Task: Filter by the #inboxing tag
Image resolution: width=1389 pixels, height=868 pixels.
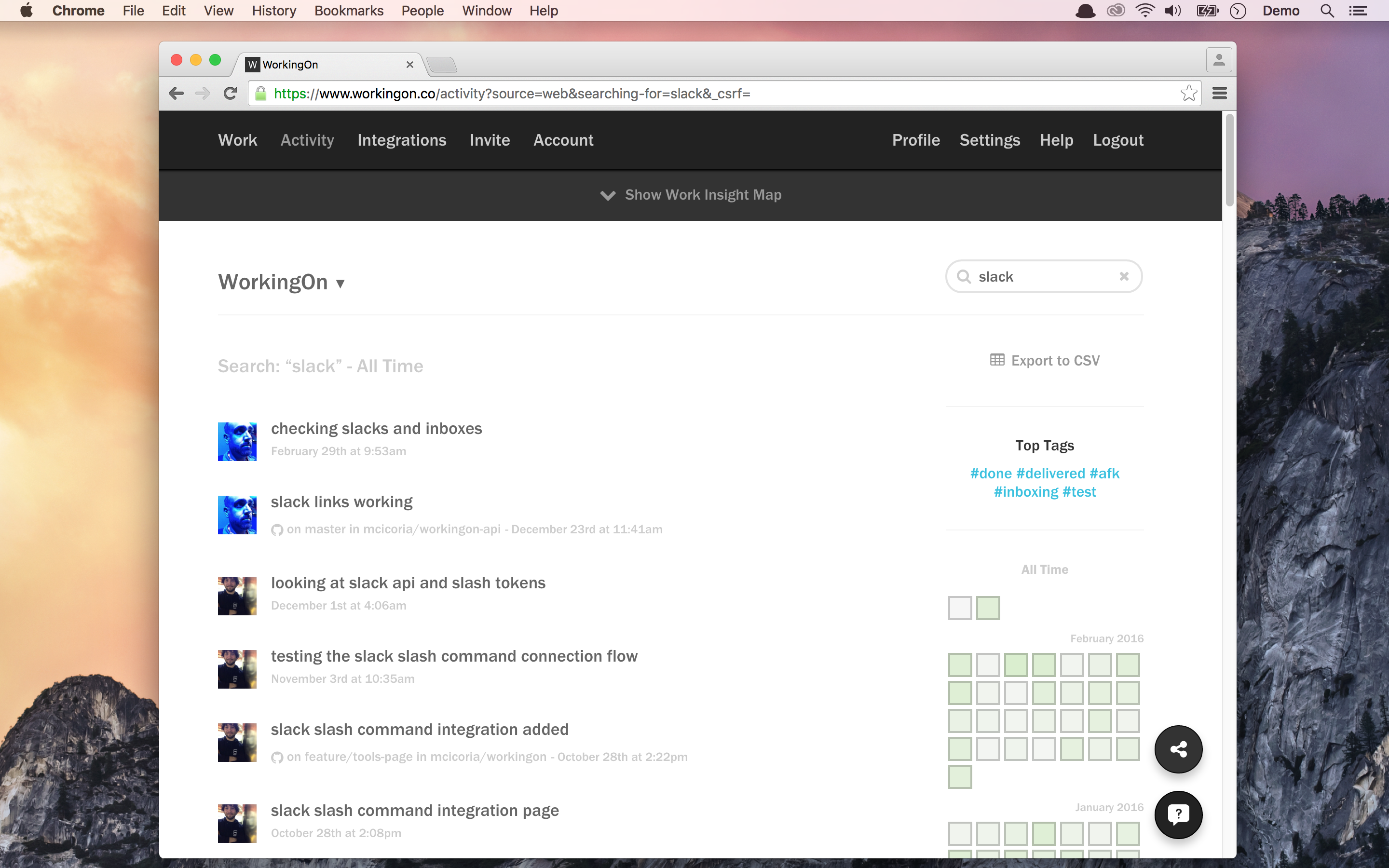Action: point(1026,492)
